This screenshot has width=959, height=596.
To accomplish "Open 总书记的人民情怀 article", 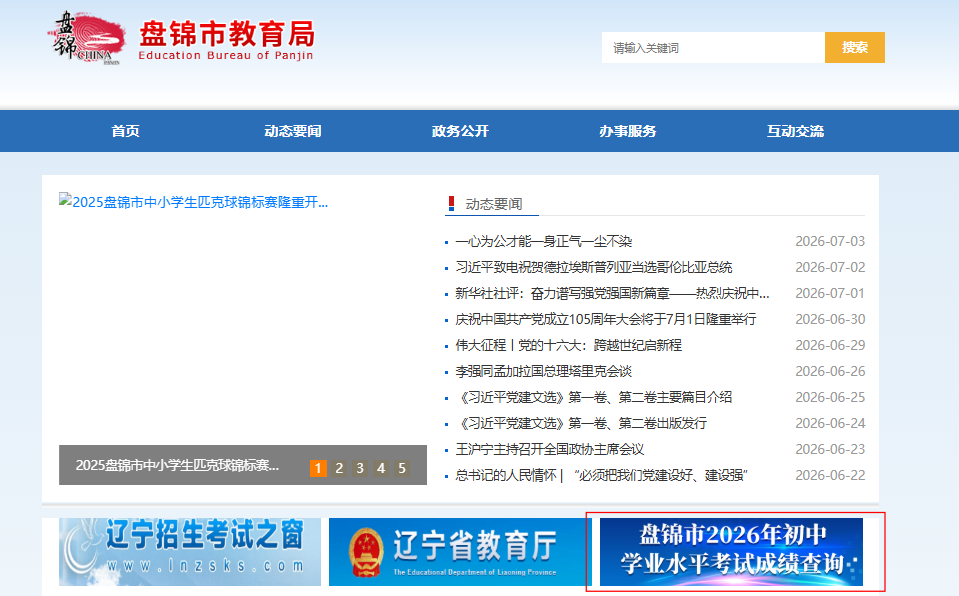I will pyautogui.click(x=602, y=475).
